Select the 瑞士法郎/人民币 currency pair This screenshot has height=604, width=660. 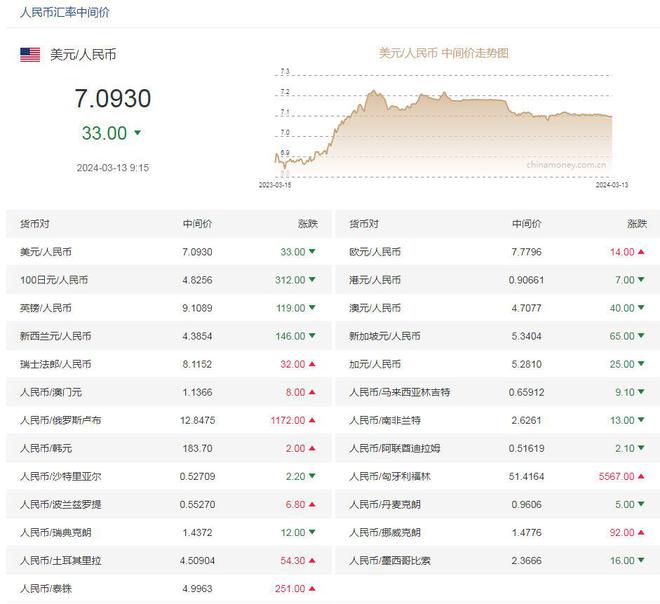[56, 364]
